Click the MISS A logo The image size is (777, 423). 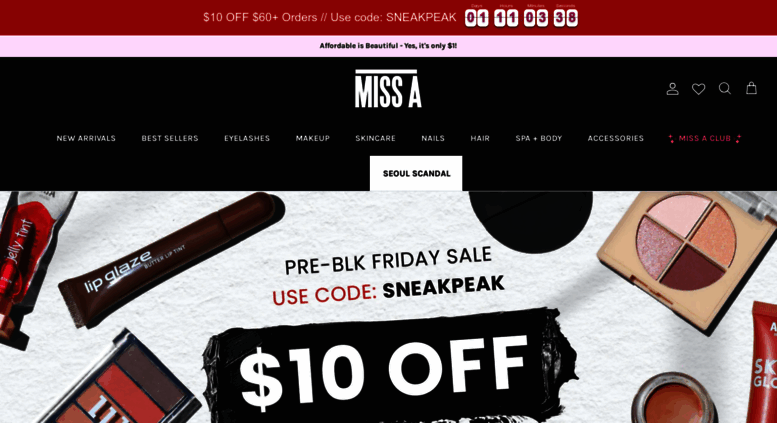(388, 89)
